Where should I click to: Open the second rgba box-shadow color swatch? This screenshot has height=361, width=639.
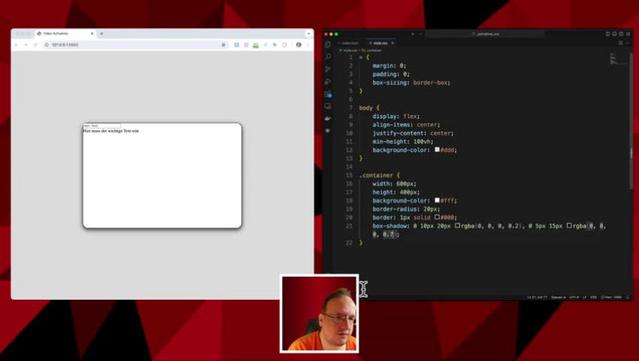point(569,225)
